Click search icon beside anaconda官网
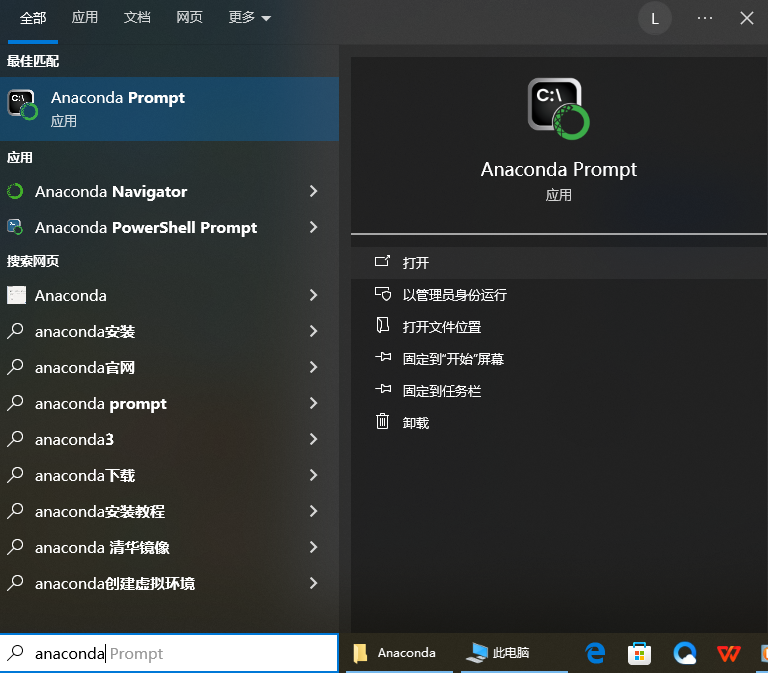This screenshot has width=768, height=673. [15, 367]
